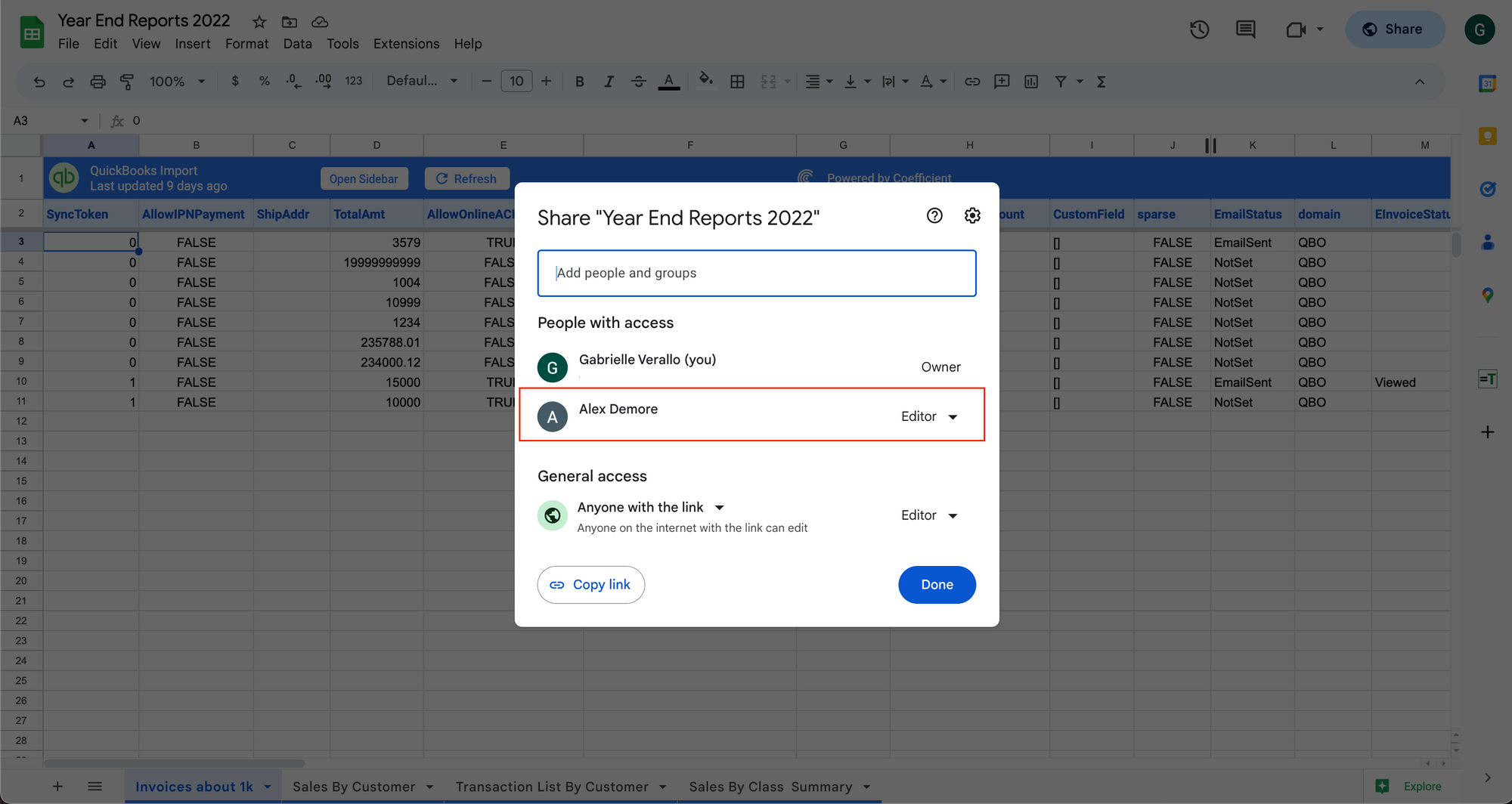The image size is (1512, 804).
Task: Click the Done button
Action: 937,585
